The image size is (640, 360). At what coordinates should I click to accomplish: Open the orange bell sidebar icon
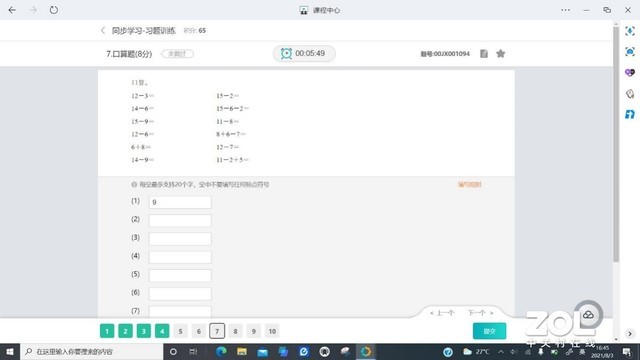(x=630, y=93)
